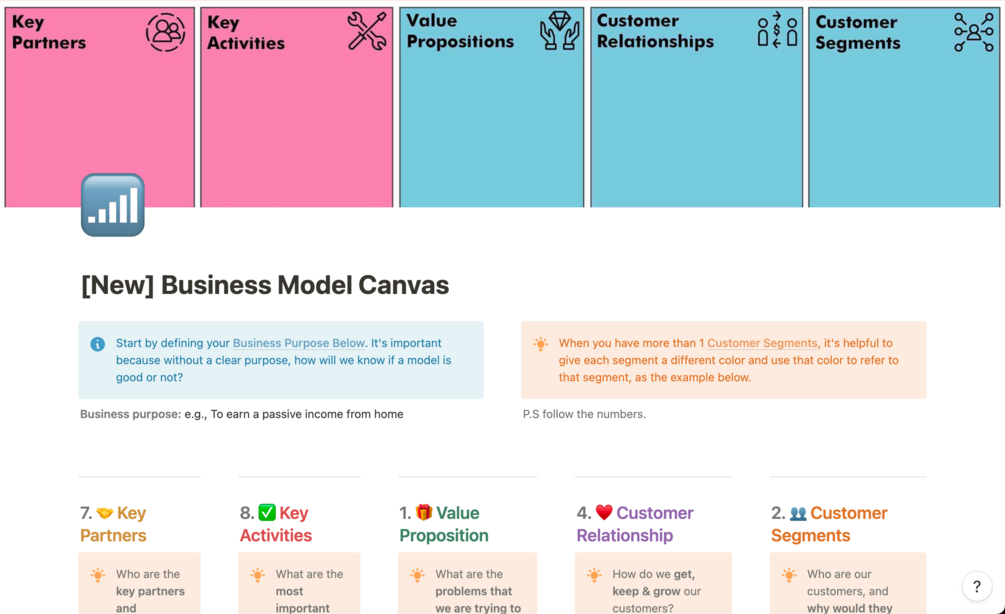Click the page title Business Model Canvas
Image resolution: width=1005 pixels, height=614 pixels.
tap(265, 285)
